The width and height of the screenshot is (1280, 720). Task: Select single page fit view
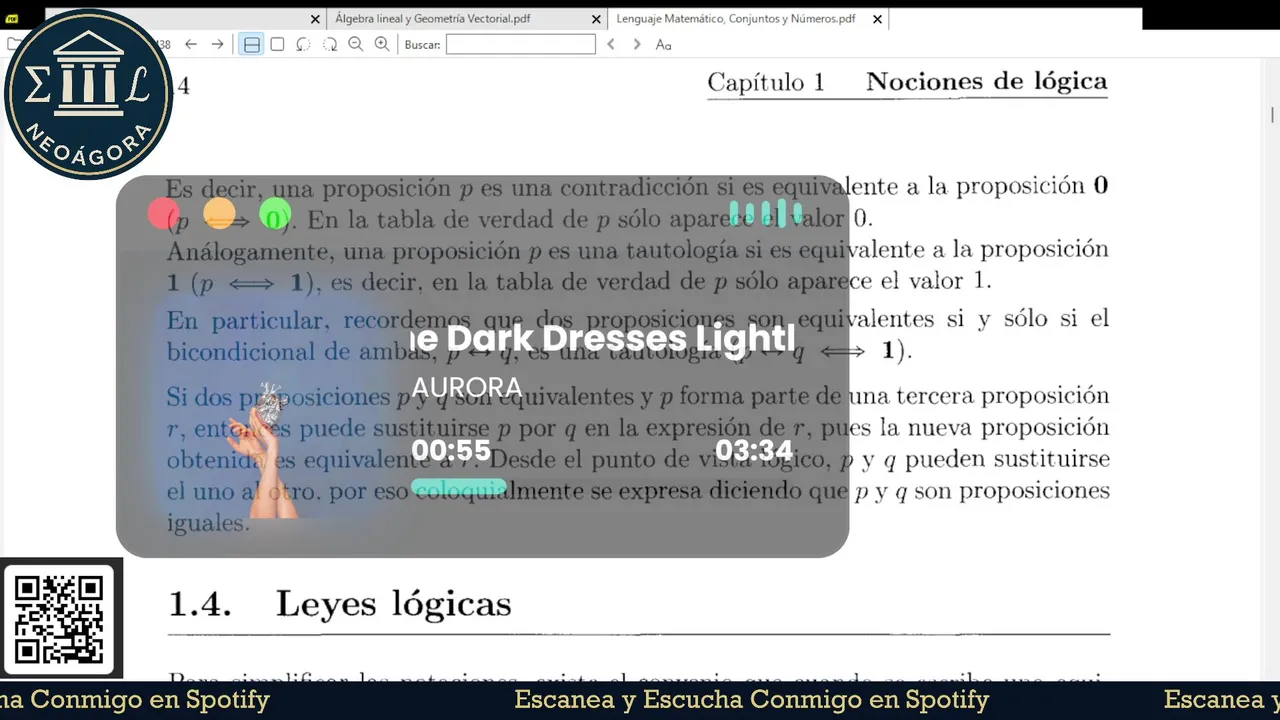tap(277, 44)
